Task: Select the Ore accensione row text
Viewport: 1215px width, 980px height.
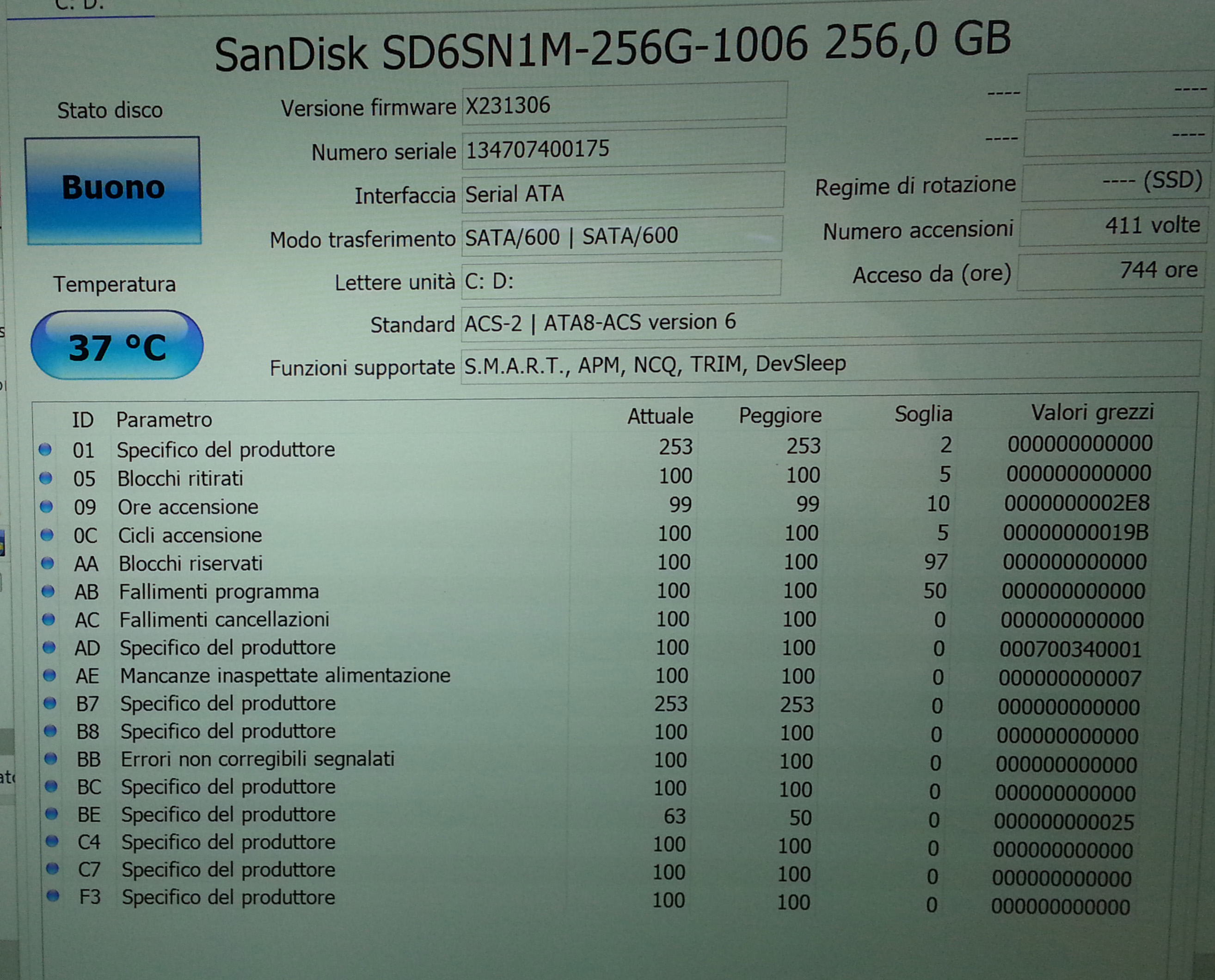Action: click(x=188, y=507)
